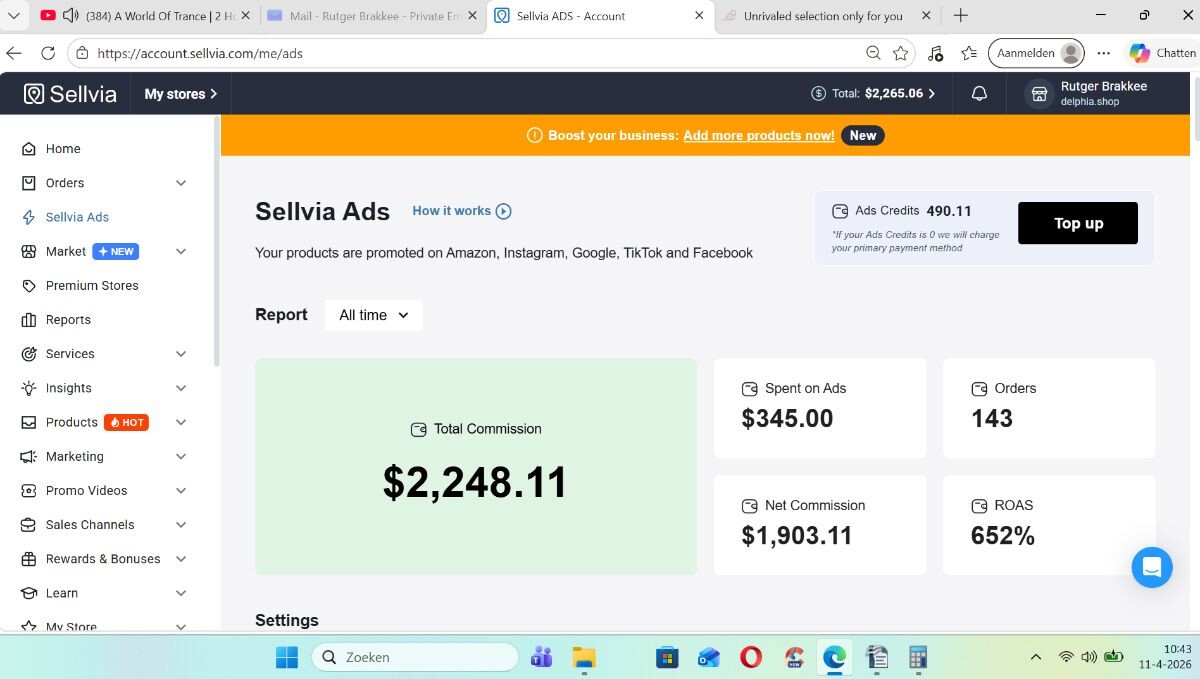Viewport: 1200px width, 679px height.
Task: Expand the Products sidebar section
Action: [181, 422]
